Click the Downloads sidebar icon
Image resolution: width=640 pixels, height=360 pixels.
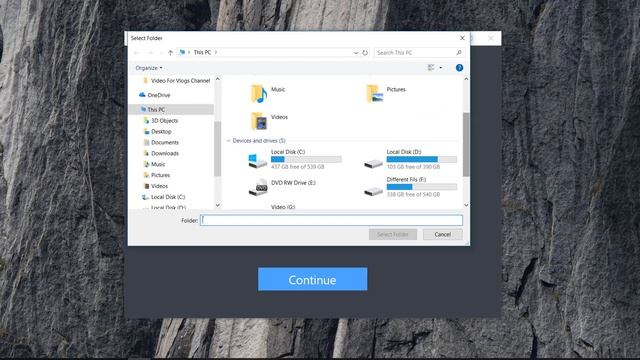[x=146, y=153]
